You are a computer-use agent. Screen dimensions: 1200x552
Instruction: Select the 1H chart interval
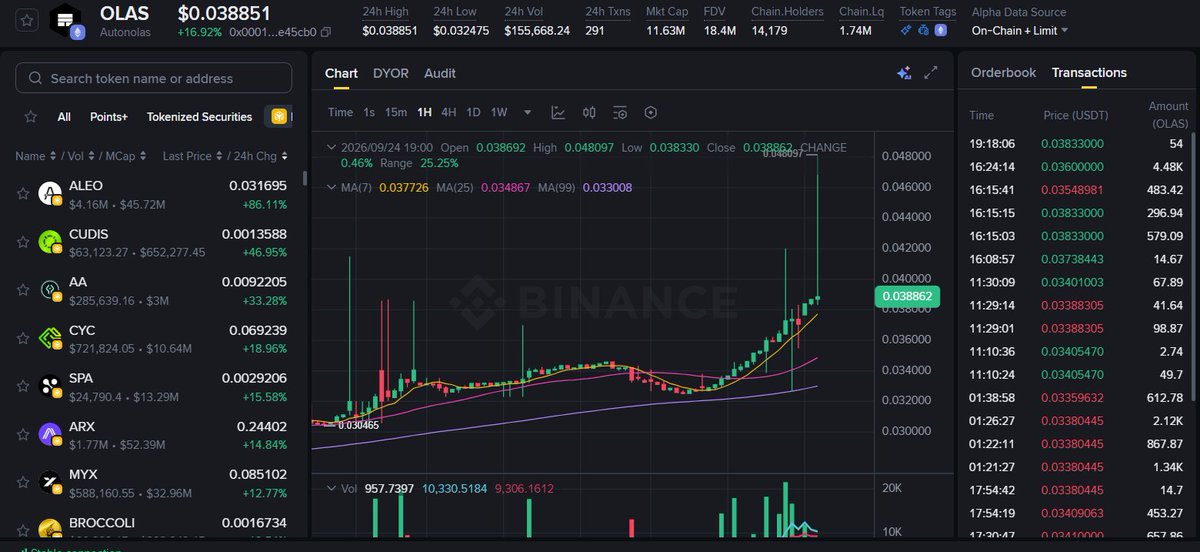click(x=425, y=112)
